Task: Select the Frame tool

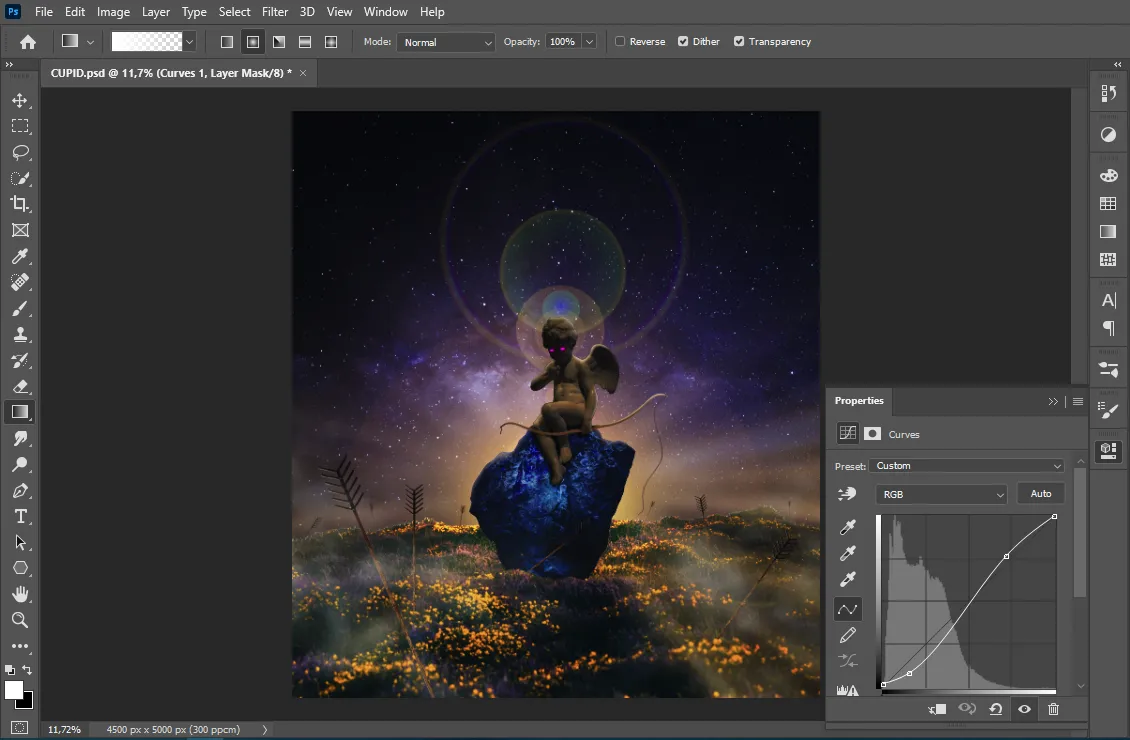Action: pos(20,230)
